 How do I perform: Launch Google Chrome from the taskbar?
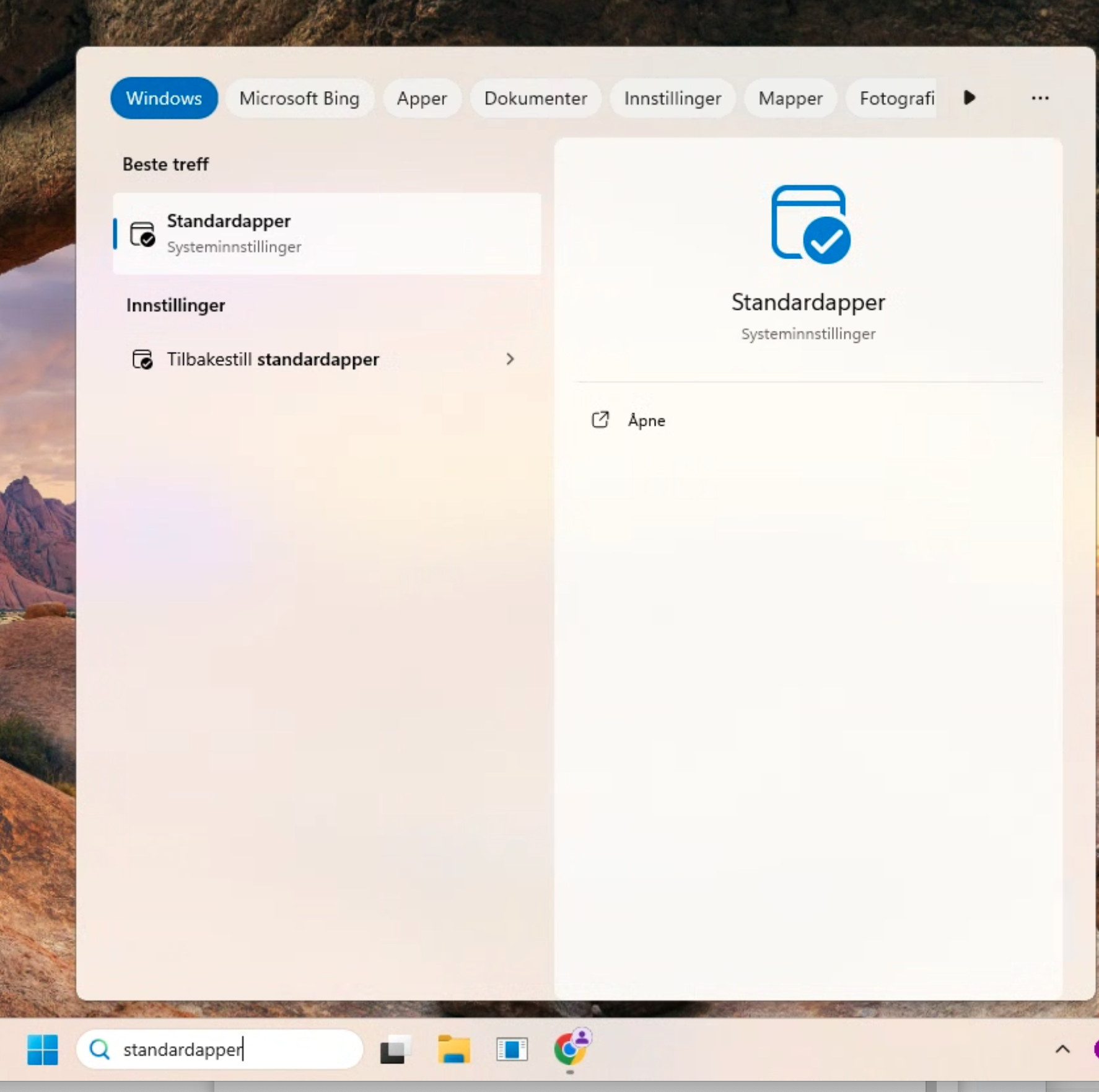tap(571, 1050)
